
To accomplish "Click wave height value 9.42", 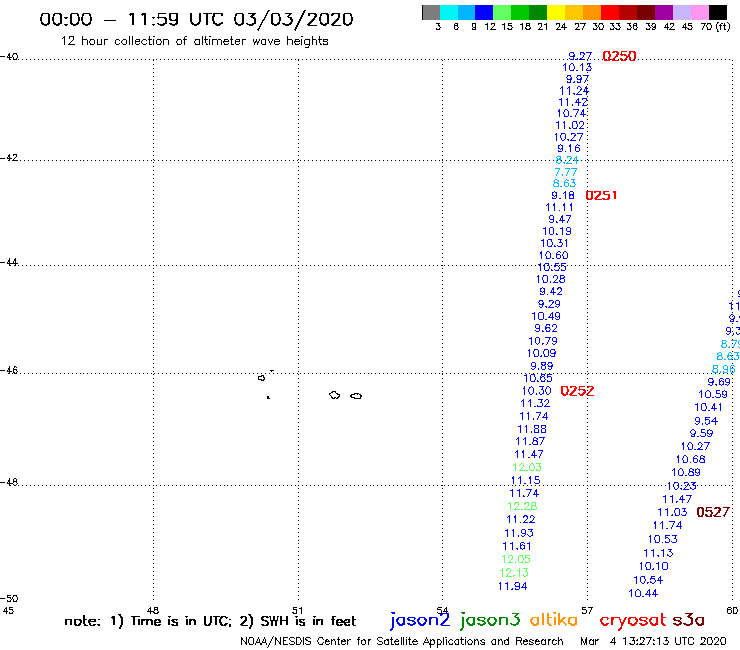I will (x=551, y=292).
